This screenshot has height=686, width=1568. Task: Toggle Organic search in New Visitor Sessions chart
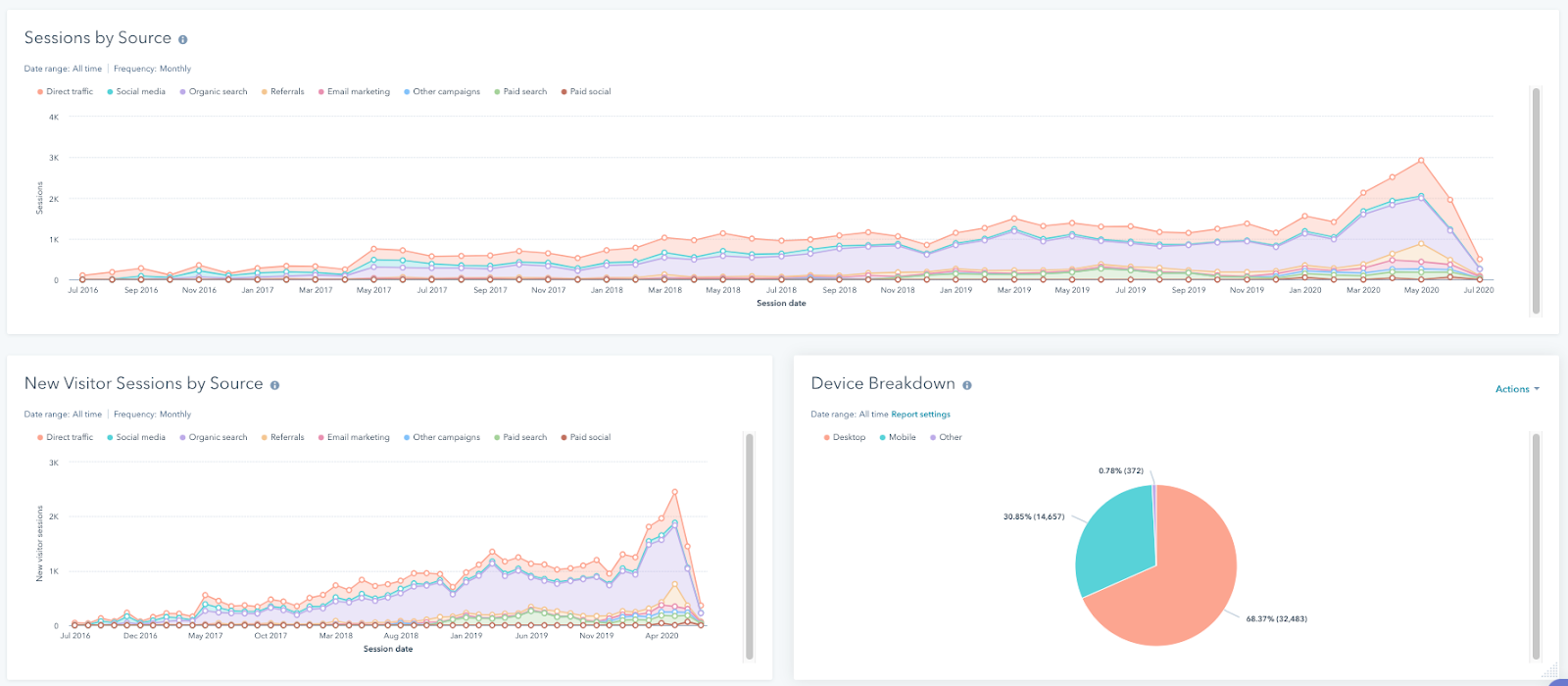coord(214,438)
